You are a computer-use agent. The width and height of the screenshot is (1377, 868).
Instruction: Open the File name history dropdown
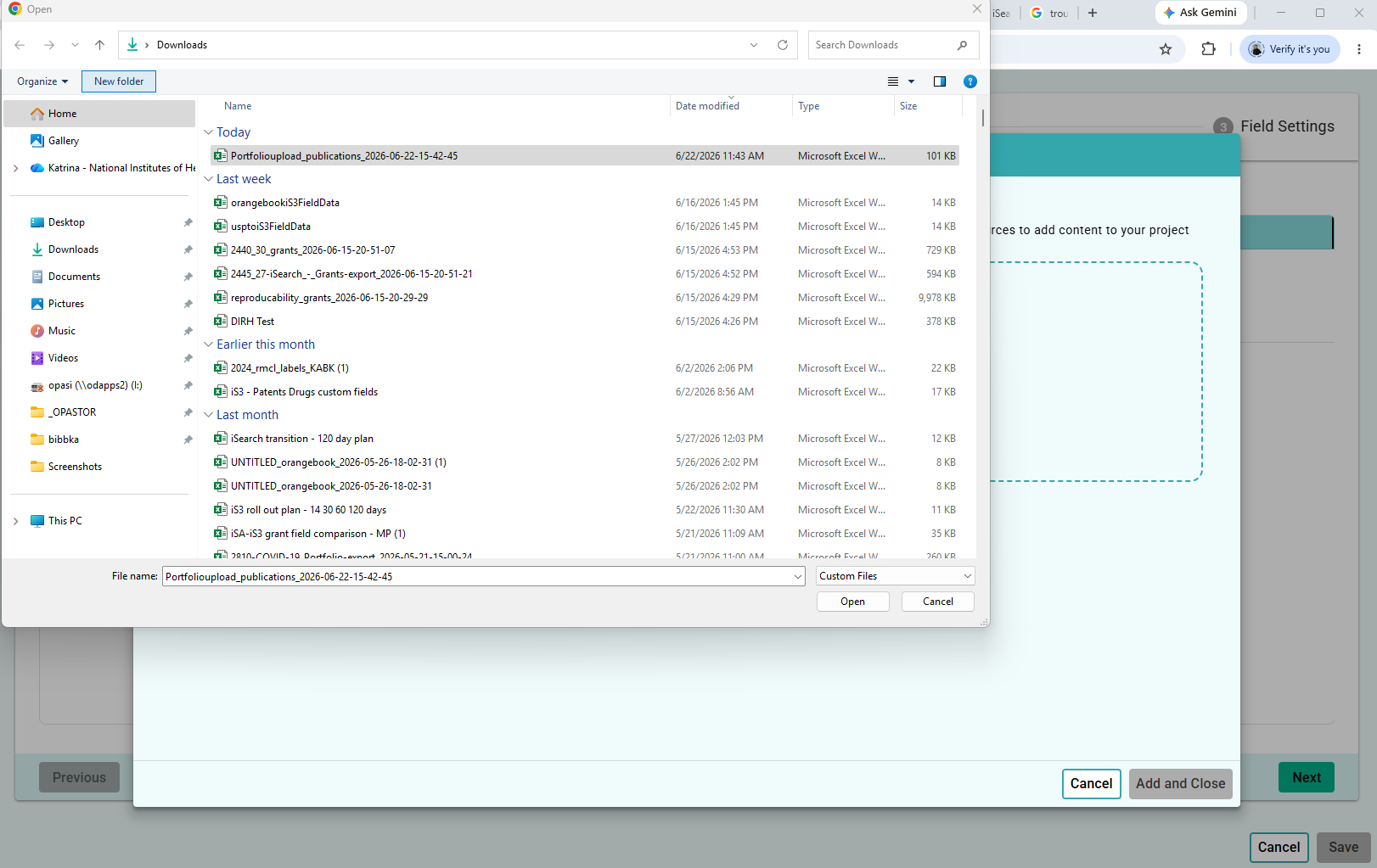798,577
